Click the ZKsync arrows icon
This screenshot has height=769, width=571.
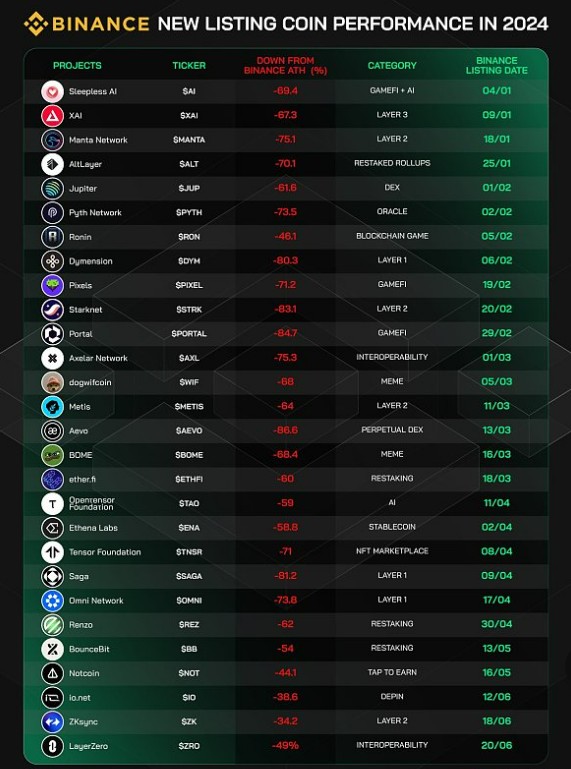tap(52, 722)
